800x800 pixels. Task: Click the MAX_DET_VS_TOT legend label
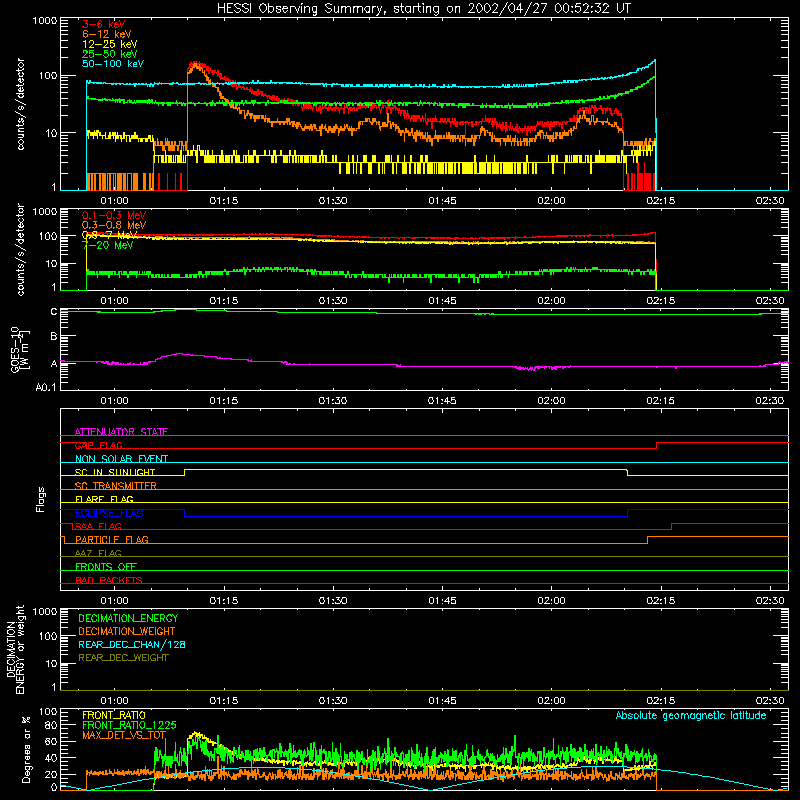pyautogui.click(x=123, y=735)
